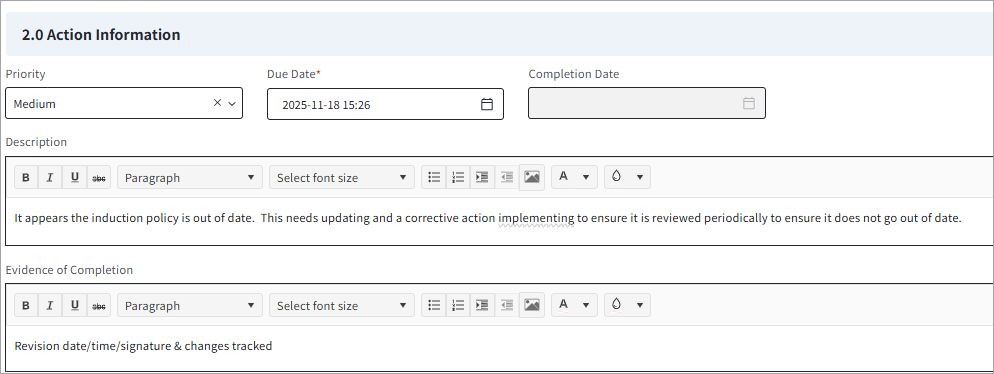This screenshot has height=374, width=994.
Task: Insert bulleted list in Evidence of Completion editor
Action: tap(434, 306)
